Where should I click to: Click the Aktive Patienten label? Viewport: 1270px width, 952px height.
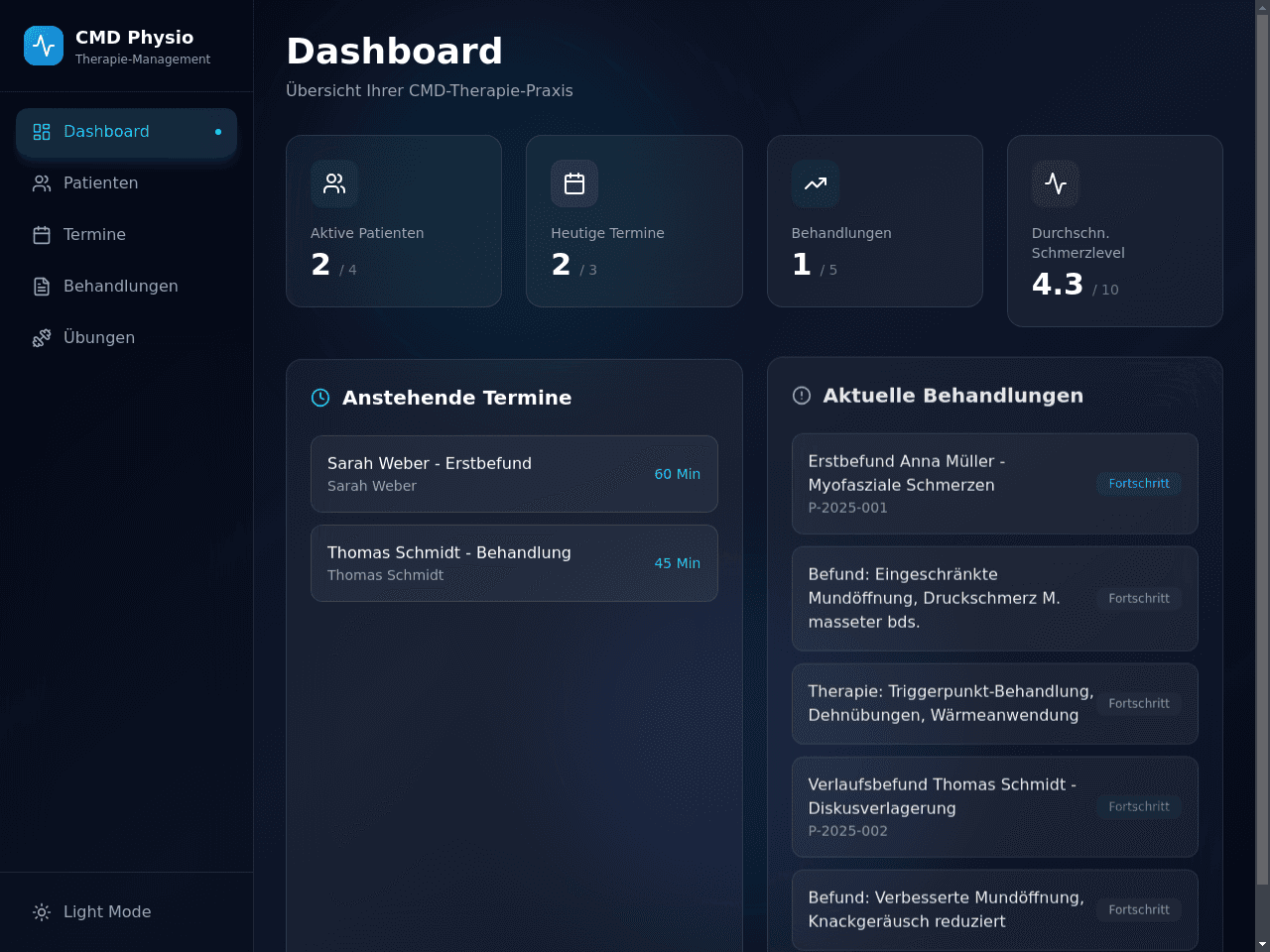click(367, 233)
